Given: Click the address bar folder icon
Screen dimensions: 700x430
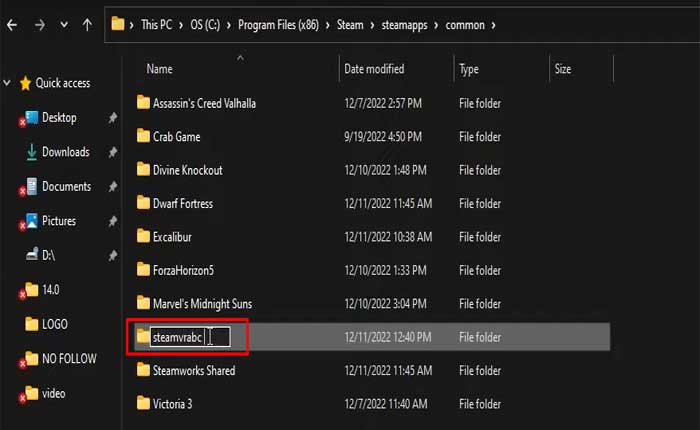Looking at the screenshot, I should 118,24.
